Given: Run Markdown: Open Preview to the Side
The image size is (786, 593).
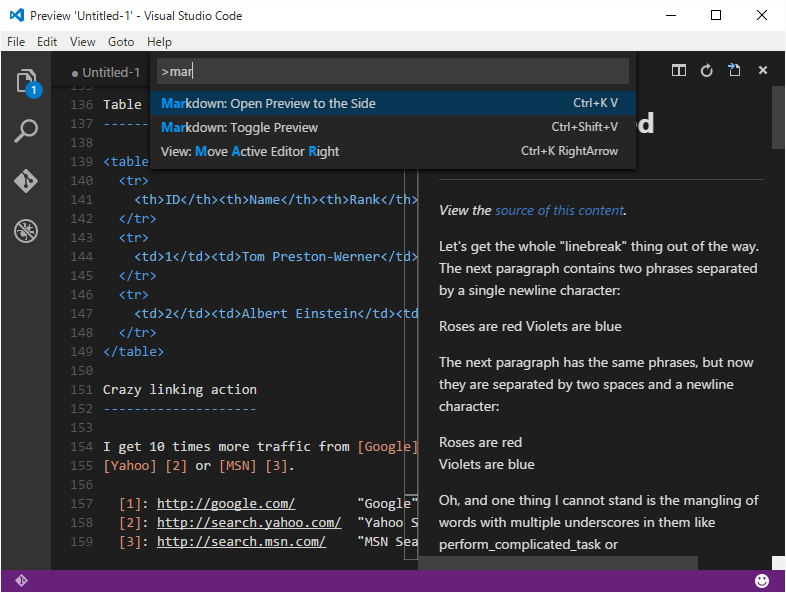Looking at the screenshot, I should [392, 103].
